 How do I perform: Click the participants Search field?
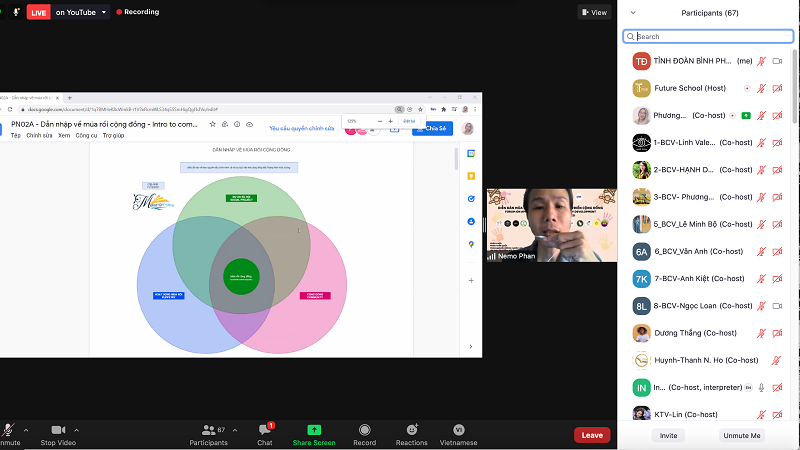(708, 36)
